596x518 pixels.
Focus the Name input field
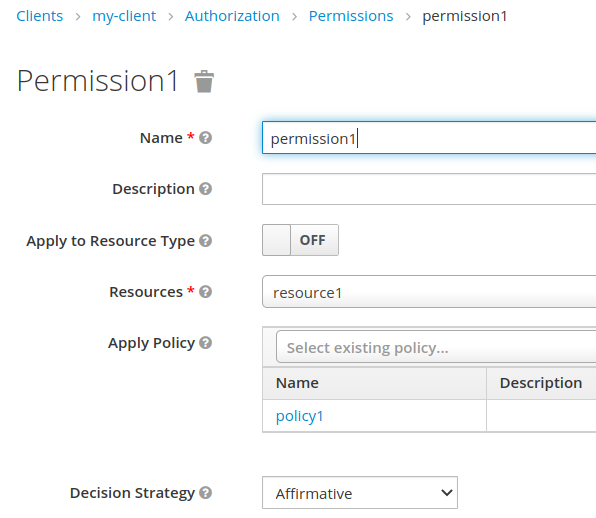[x=429, y=138]
